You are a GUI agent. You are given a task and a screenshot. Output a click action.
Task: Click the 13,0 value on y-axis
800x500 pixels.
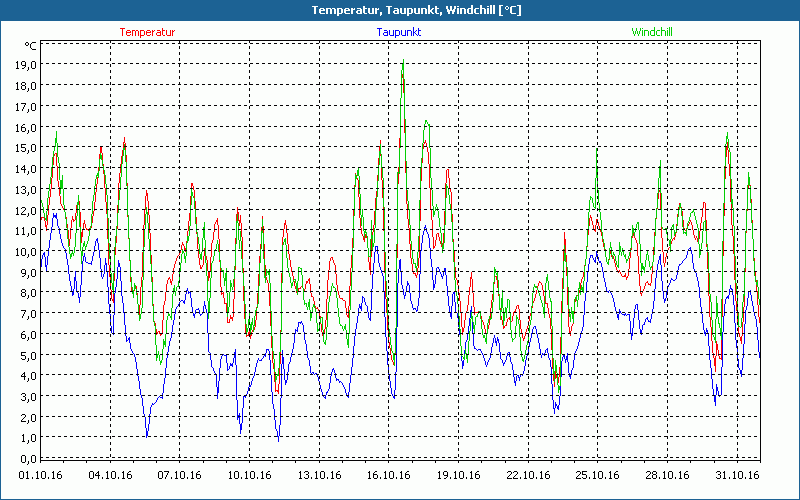coord(27,189)
